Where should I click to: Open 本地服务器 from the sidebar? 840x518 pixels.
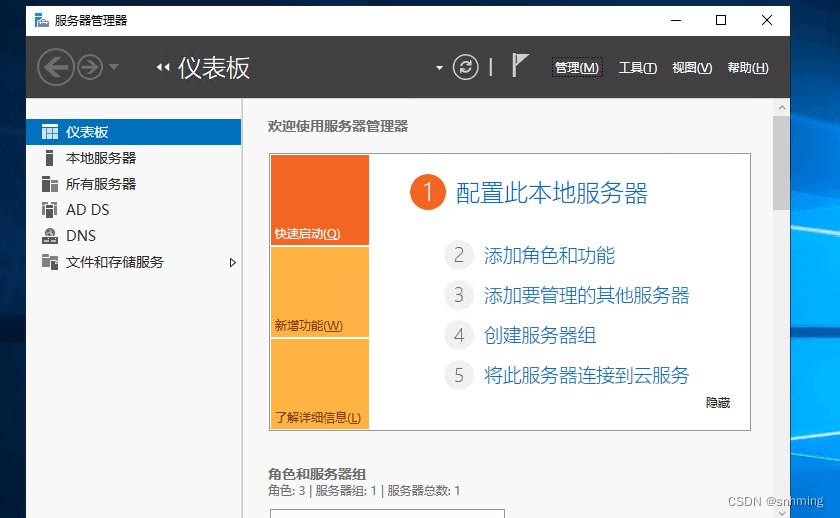click(x=100, y=158)
